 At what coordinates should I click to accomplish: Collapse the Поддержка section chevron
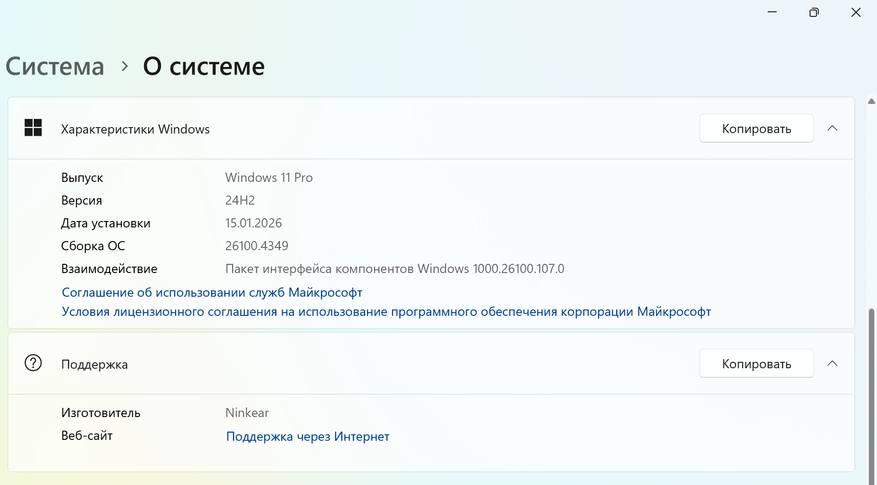coord(832,364)
